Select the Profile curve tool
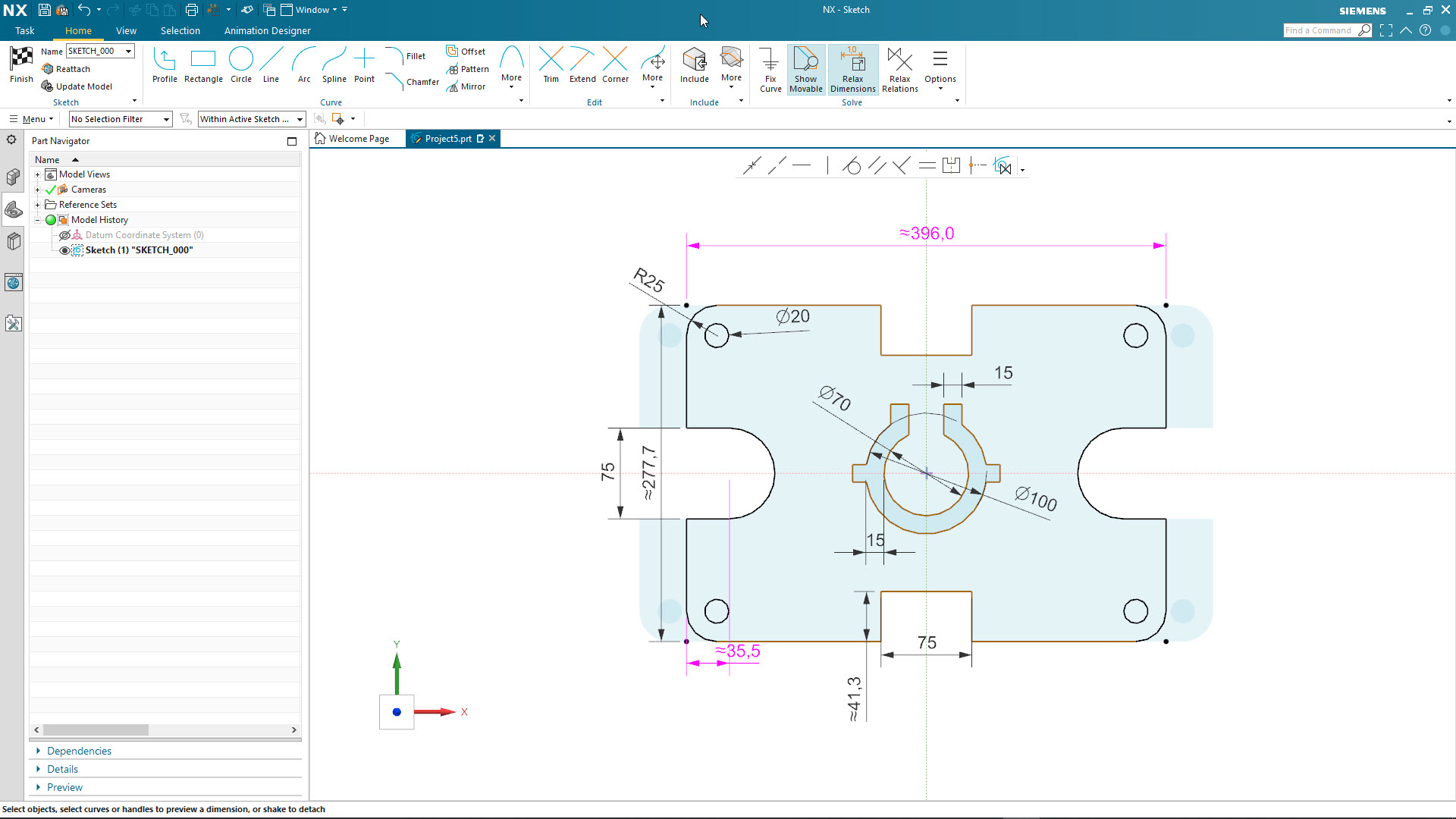 (165, 64)
